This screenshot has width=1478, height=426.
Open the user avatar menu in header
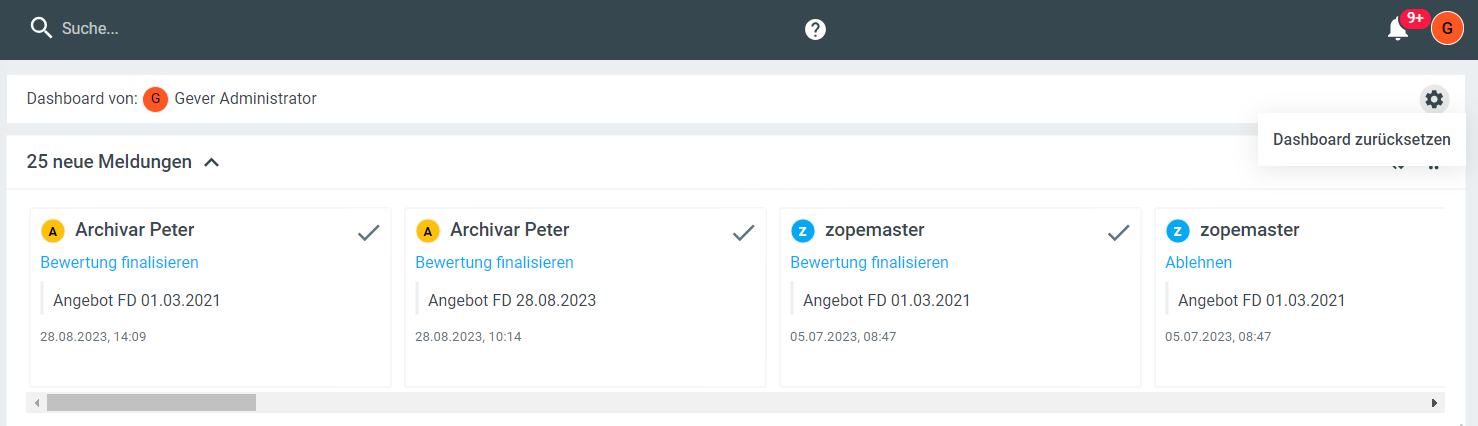1447,29
